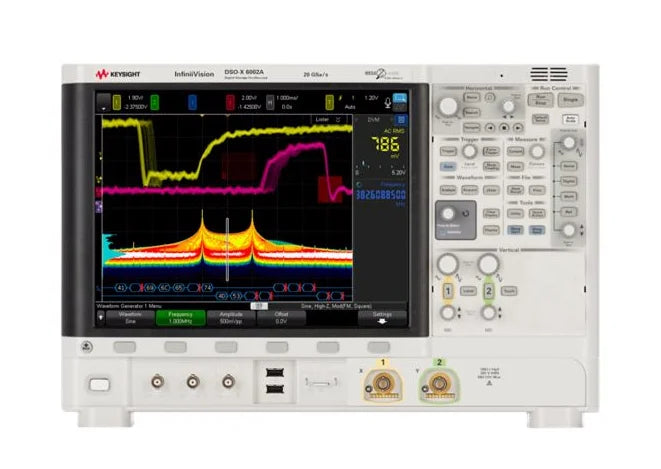Push the Meas key

pyautogui.click(x=515, y=166)
